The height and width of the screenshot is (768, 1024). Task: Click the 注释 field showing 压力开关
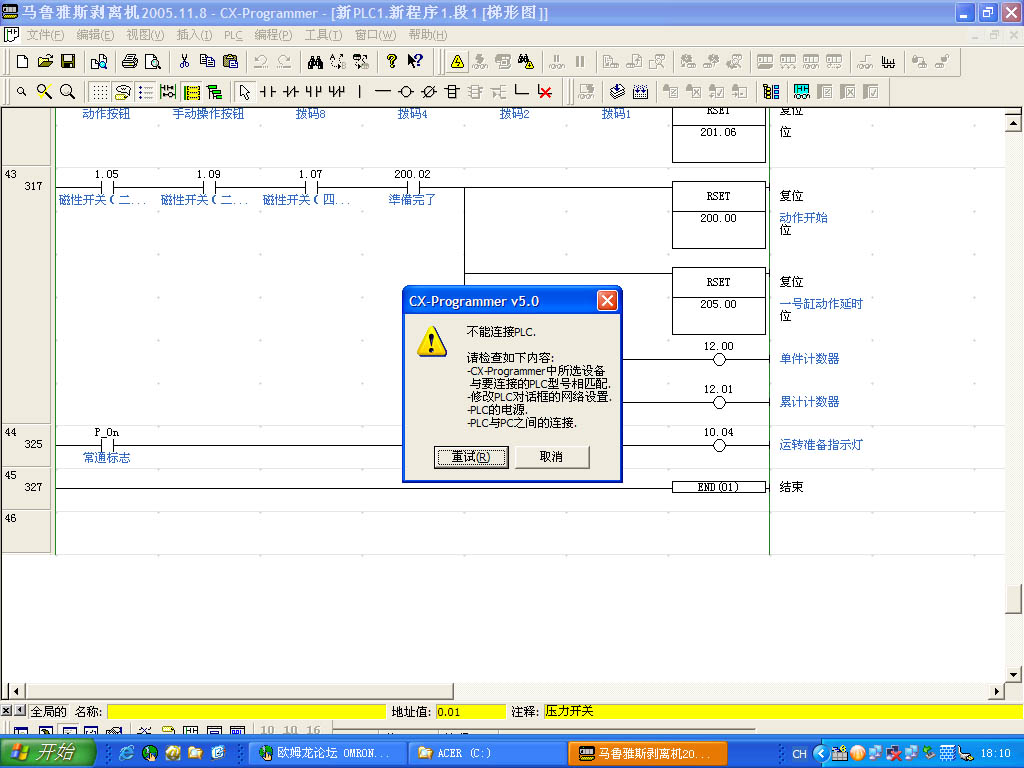point(784,711)
